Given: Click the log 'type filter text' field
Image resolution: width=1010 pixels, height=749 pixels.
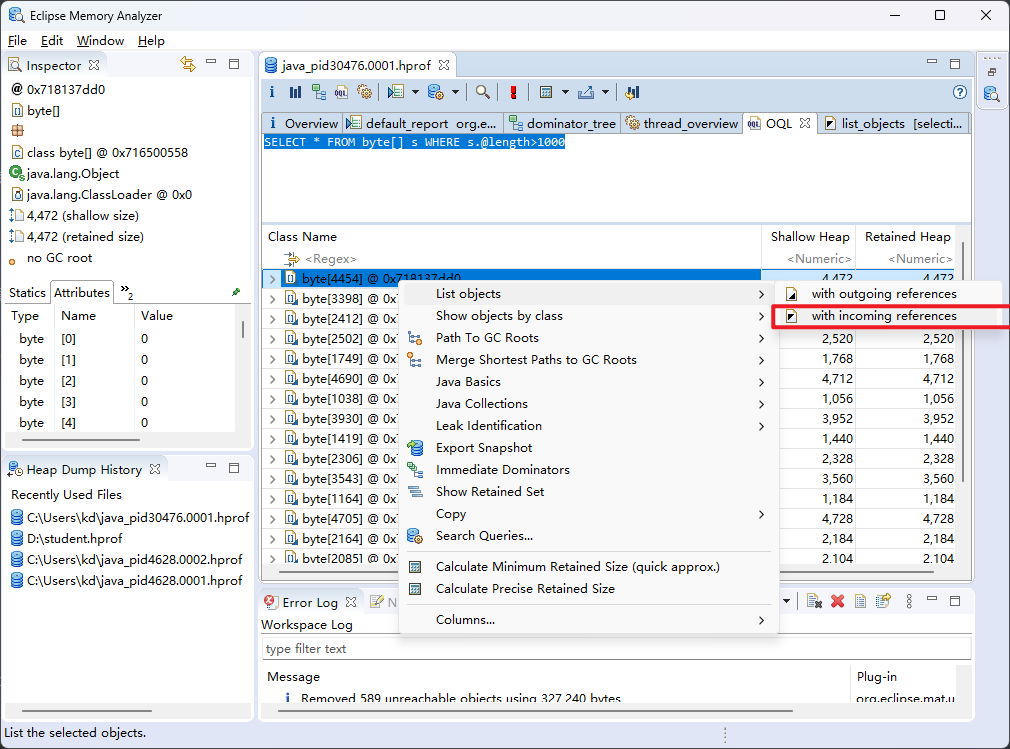Looking at the screenshot, I should 616,649.
